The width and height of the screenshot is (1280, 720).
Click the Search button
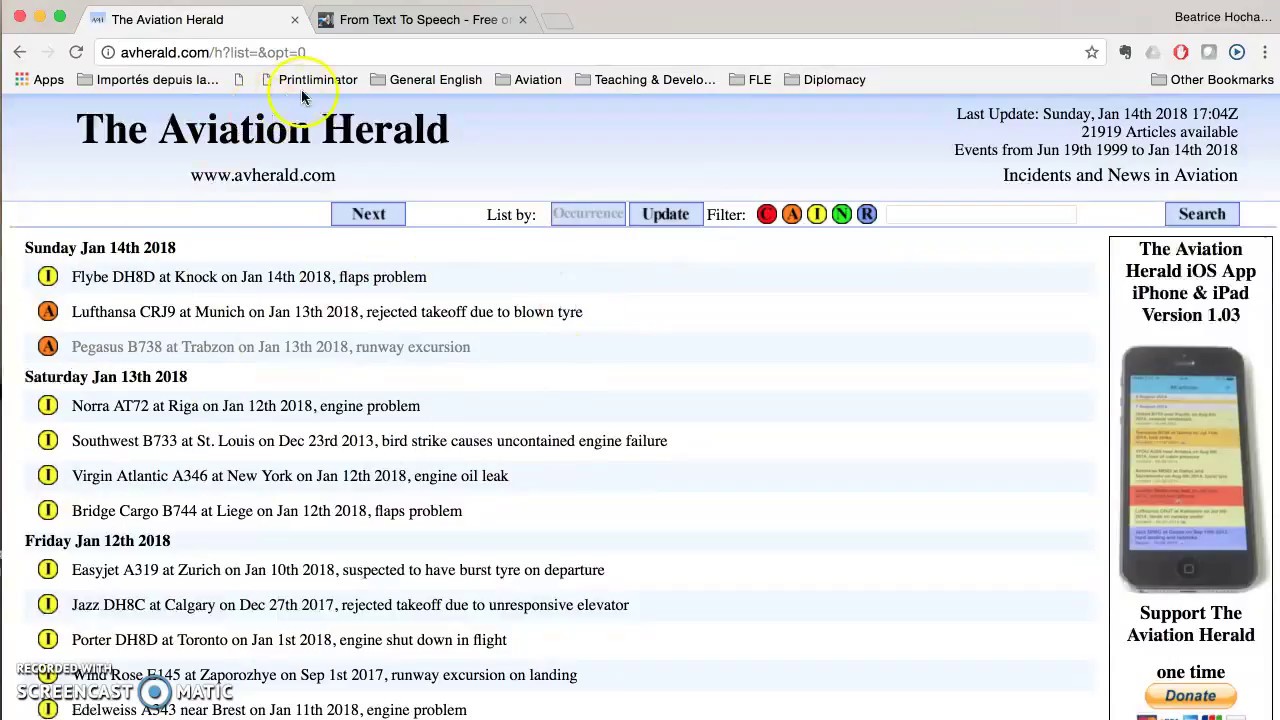point(1202,214)
